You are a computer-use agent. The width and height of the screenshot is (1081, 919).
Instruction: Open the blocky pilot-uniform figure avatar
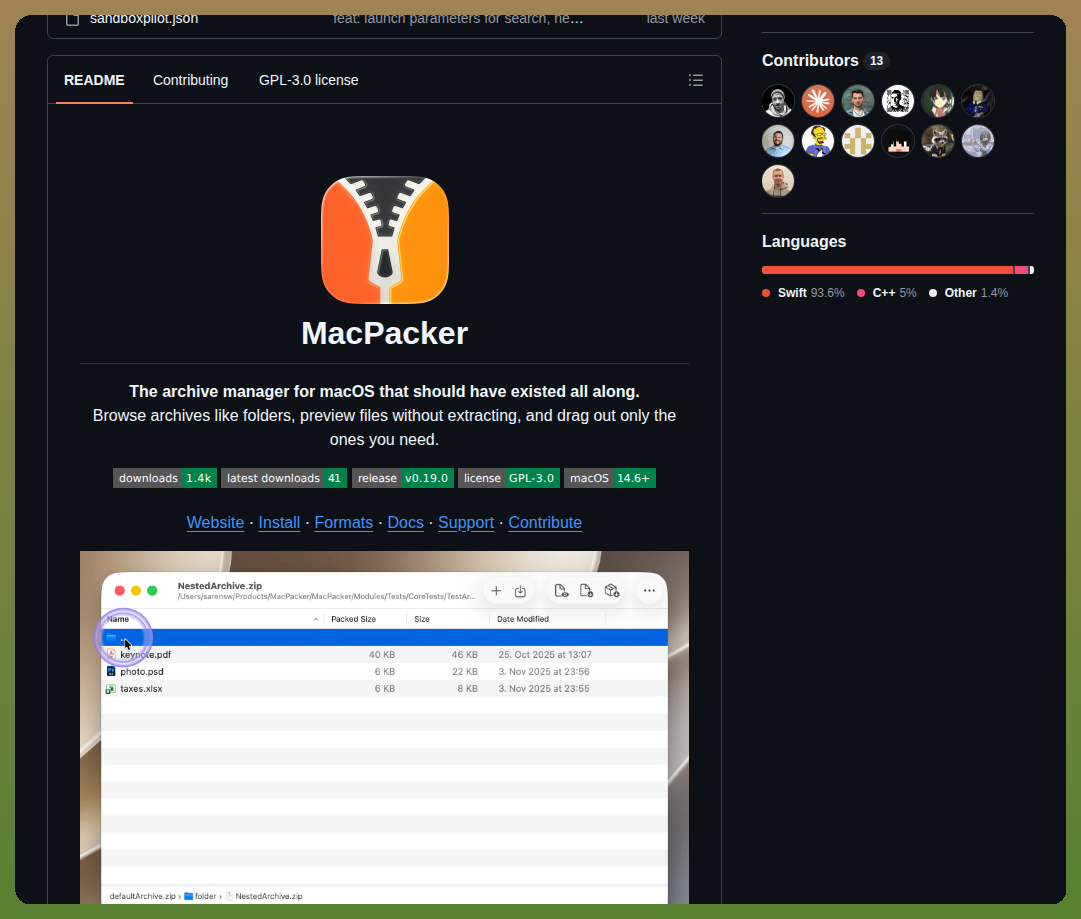pos(978,101)
